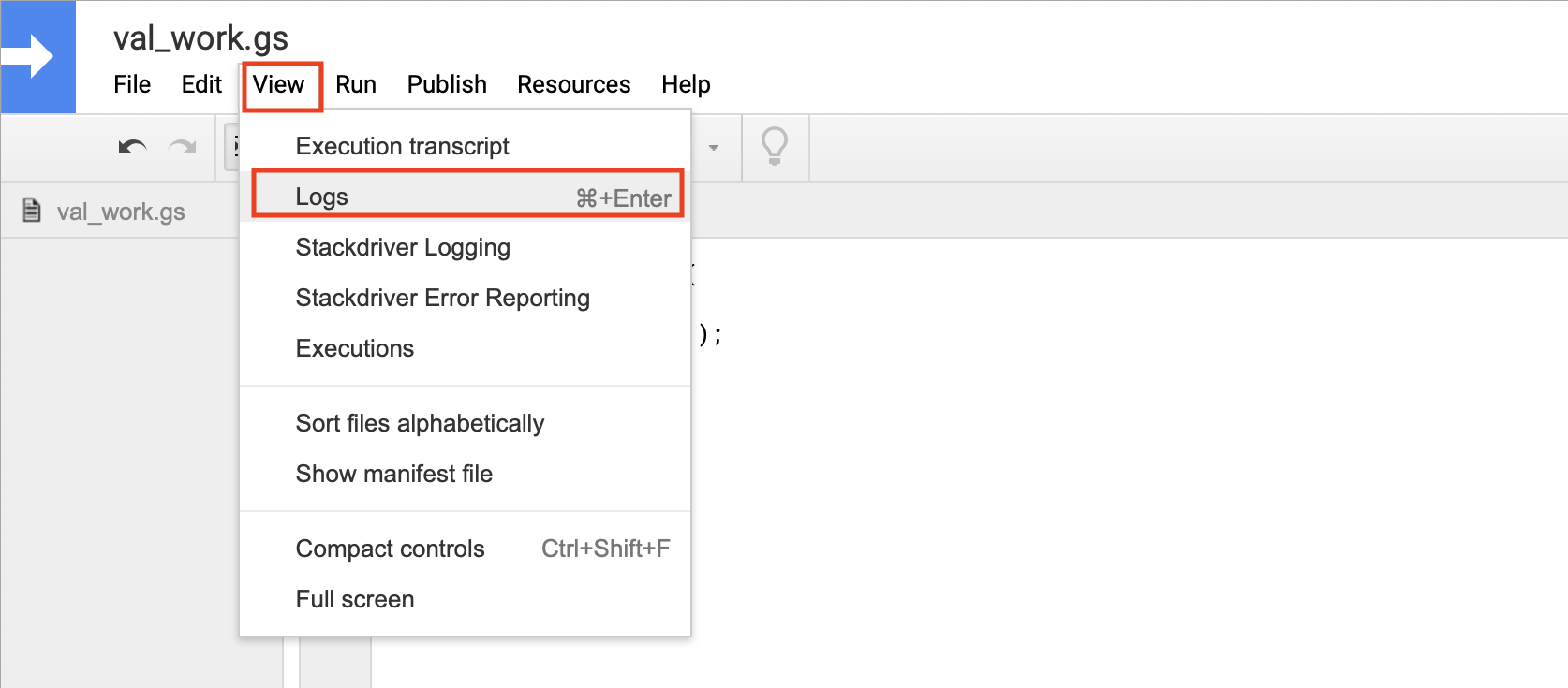Image resolution: width=1568 pixels, height=688 pixels.
Task: Open the Resources menu
Action: 574,84
